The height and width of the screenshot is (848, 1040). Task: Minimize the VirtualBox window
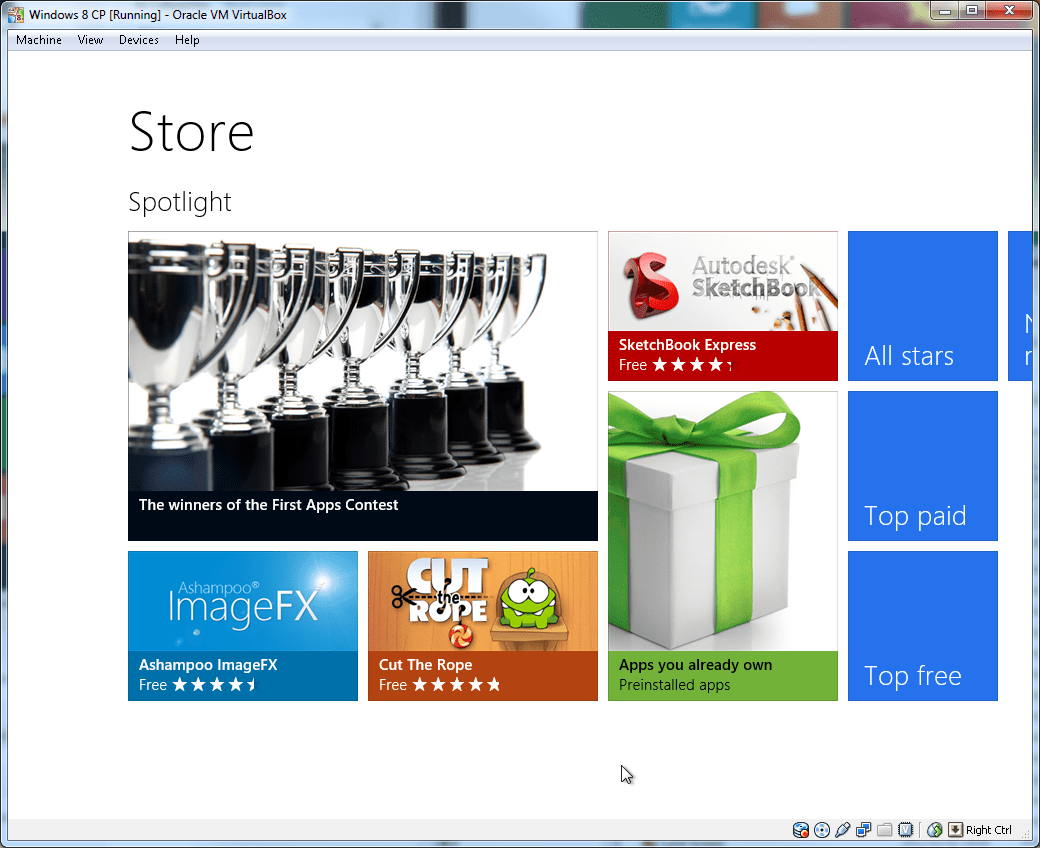click(945, 11)
